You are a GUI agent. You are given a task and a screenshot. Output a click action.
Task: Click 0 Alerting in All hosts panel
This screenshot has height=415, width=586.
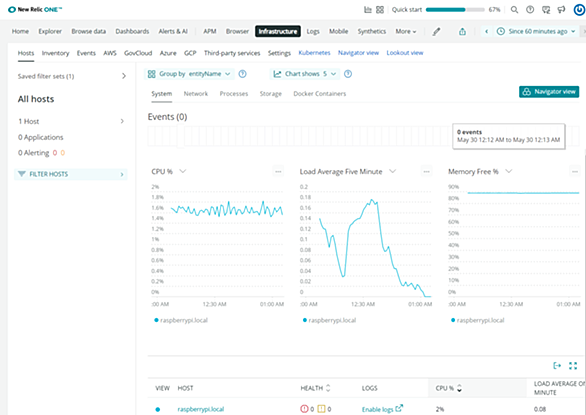[41, 153]
